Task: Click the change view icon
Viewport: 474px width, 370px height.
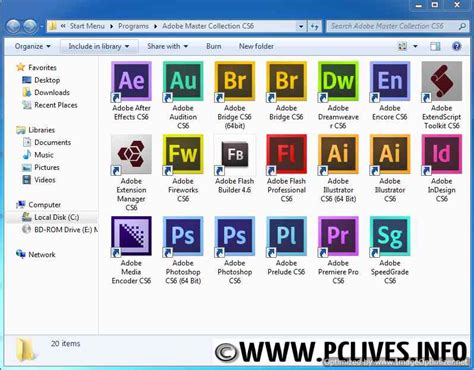Action: 403,46
